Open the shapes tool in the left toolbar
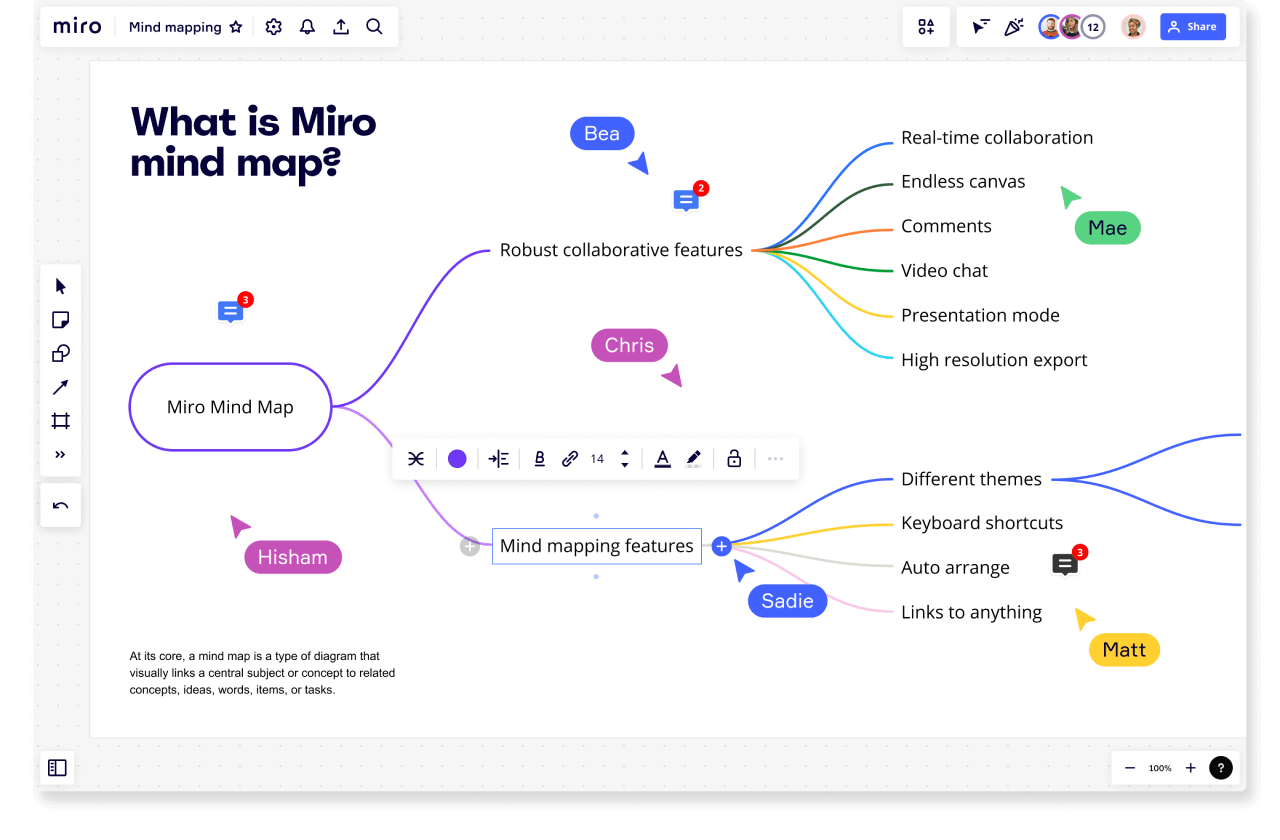The width and height of the screenshot is (1280, 840). (60, 353)
